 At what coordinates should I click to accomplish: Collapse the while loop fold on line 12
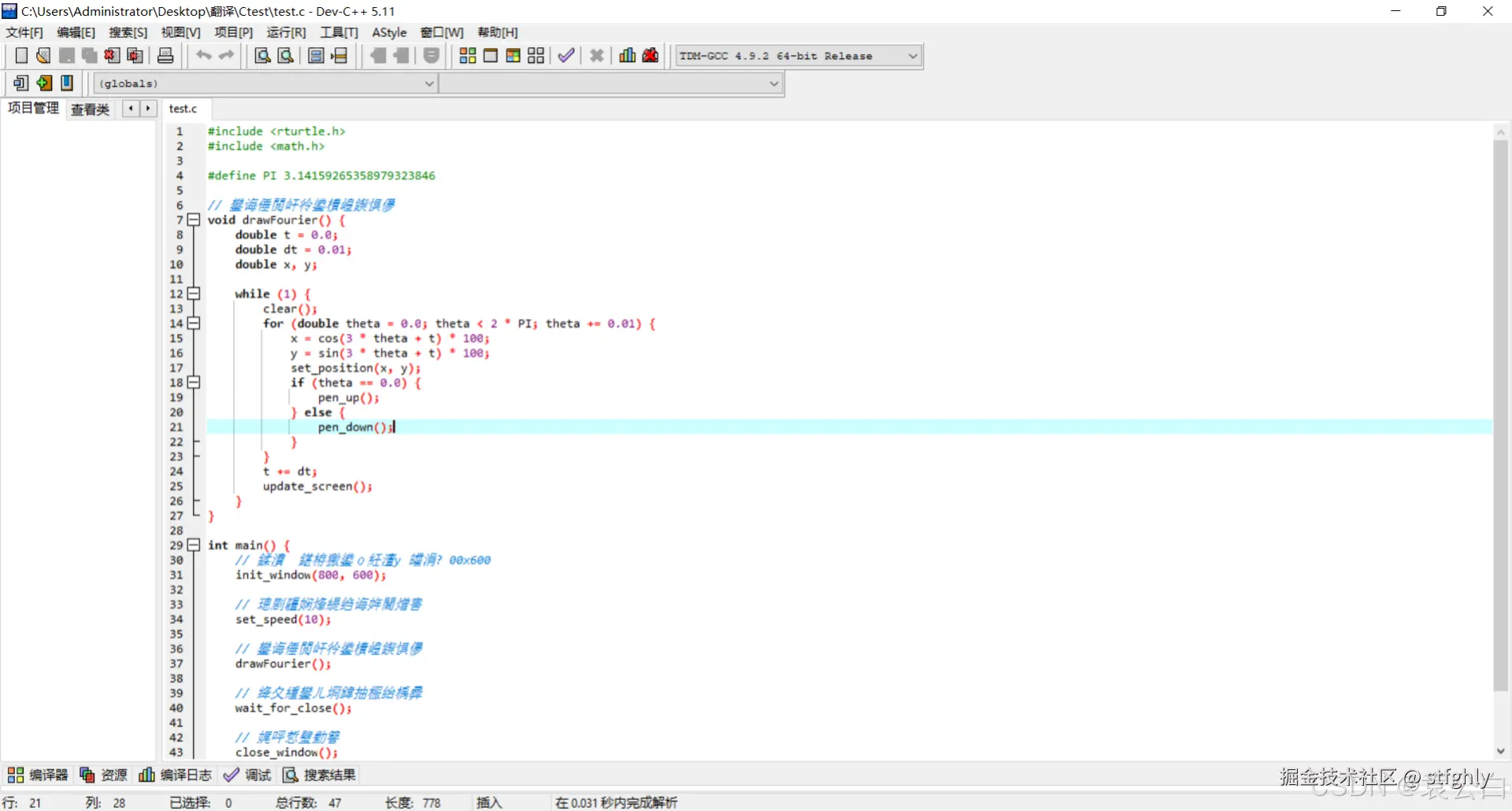click(x=194, y=294)
